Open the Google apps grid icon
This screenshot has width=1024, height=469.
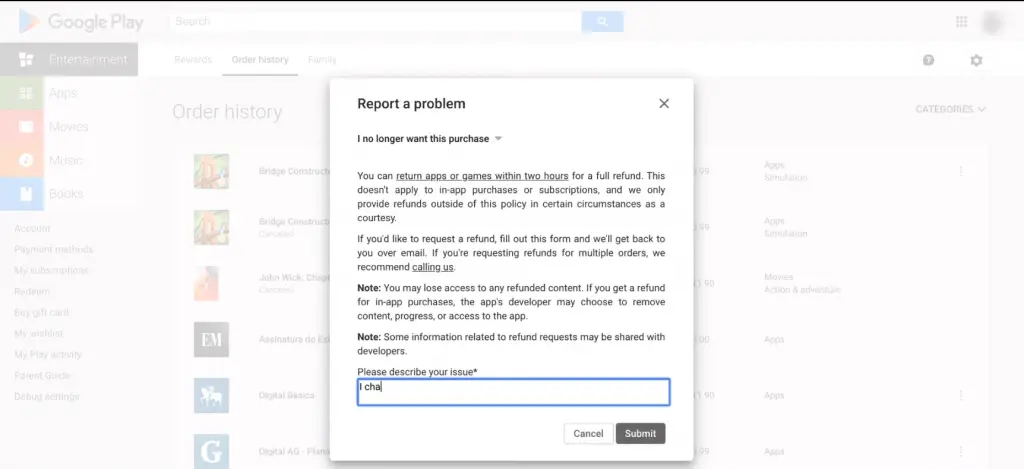961,22
